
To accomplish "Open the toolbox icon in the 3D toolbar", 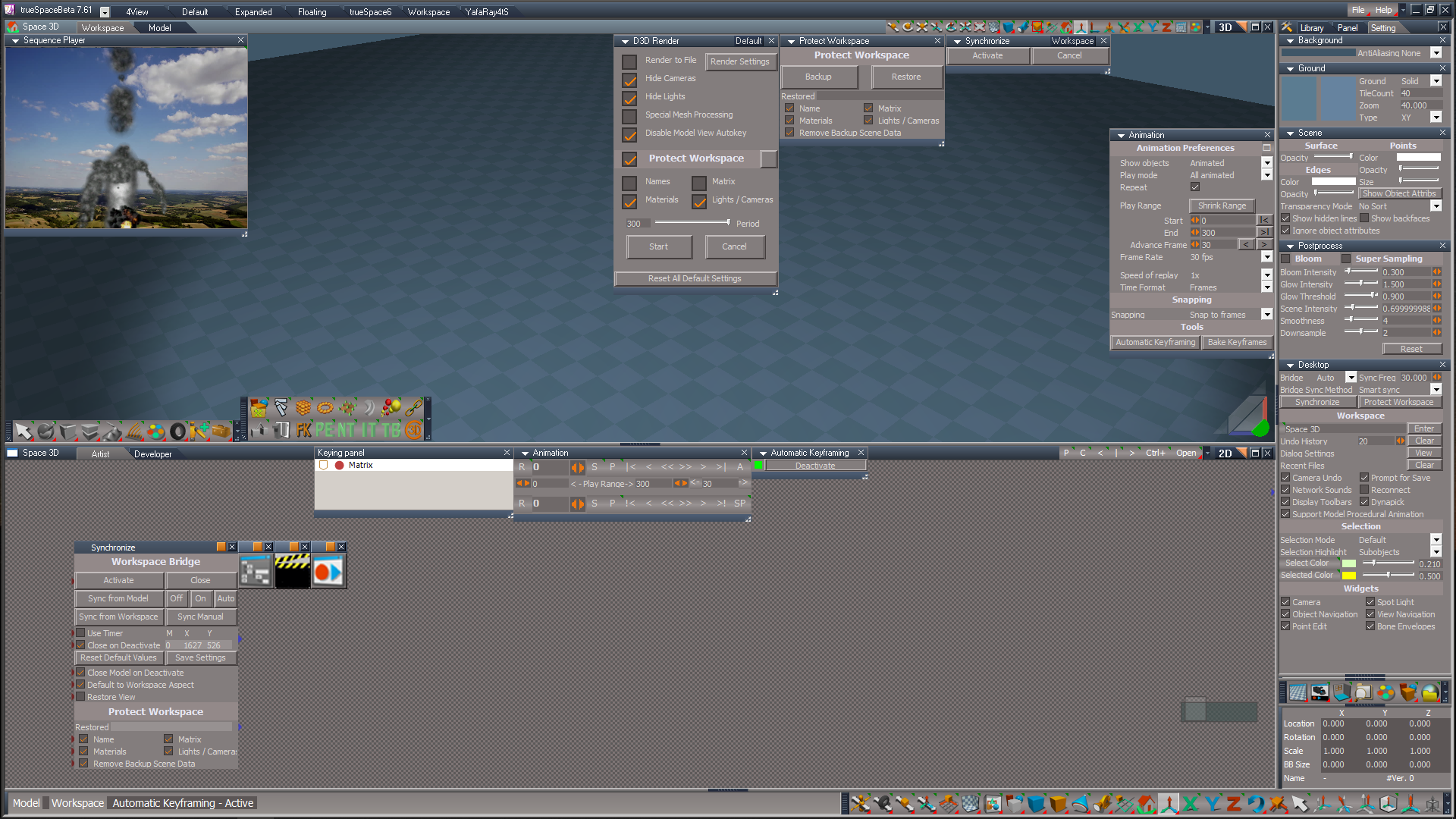I will point(221,431).
